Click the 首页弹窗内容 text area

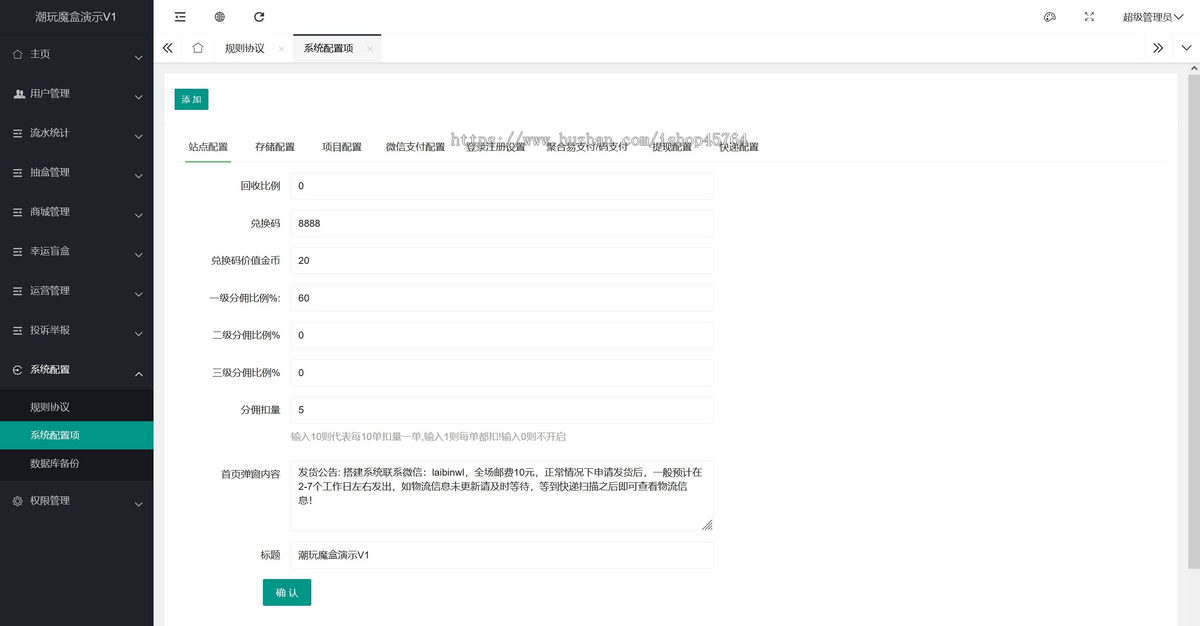pyautogui.click(x=502, y=495)
